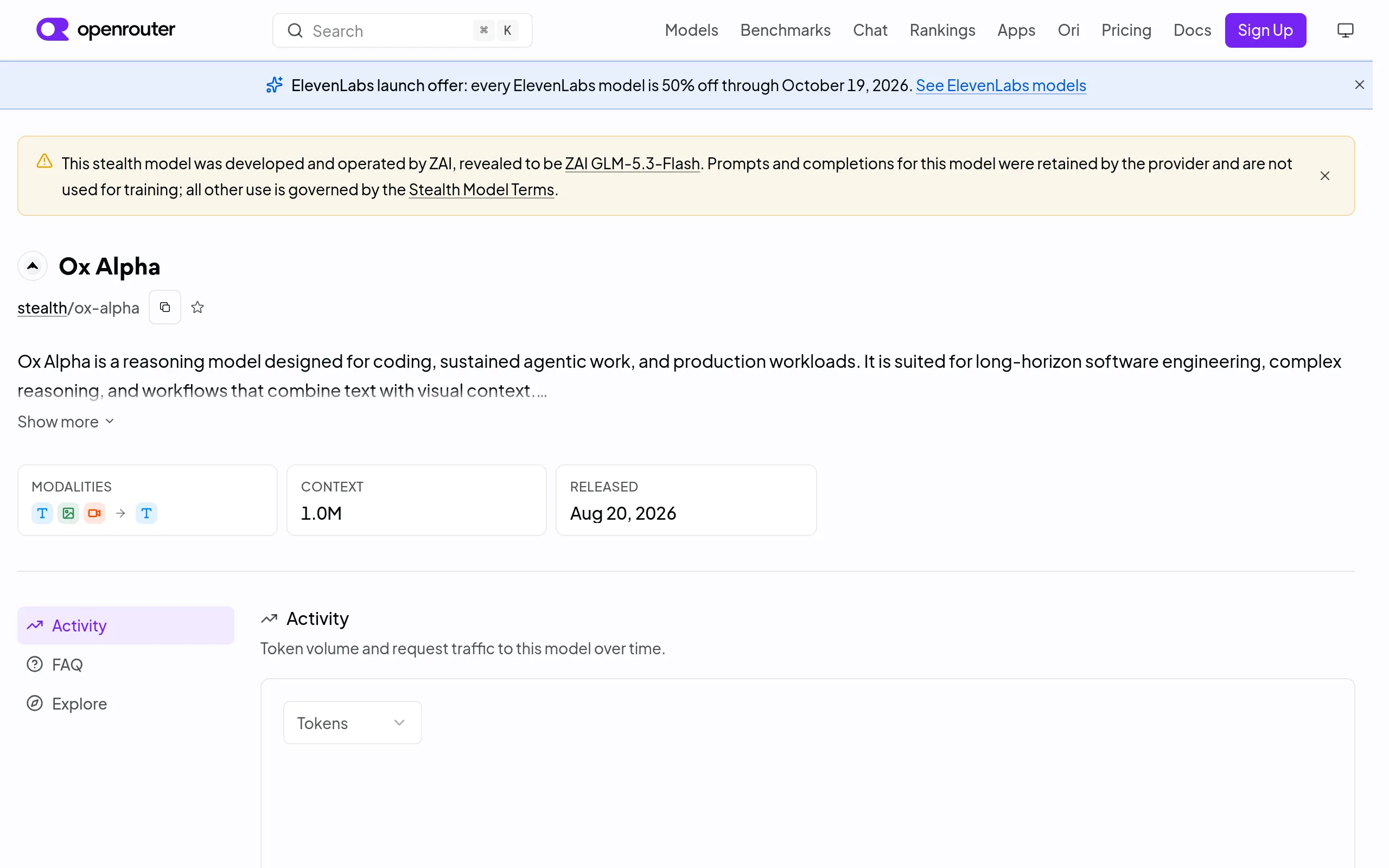This screenshot has width=1389, height=868.
Task: Favorite Ox Alpha with the star icon
Action: 197,307
